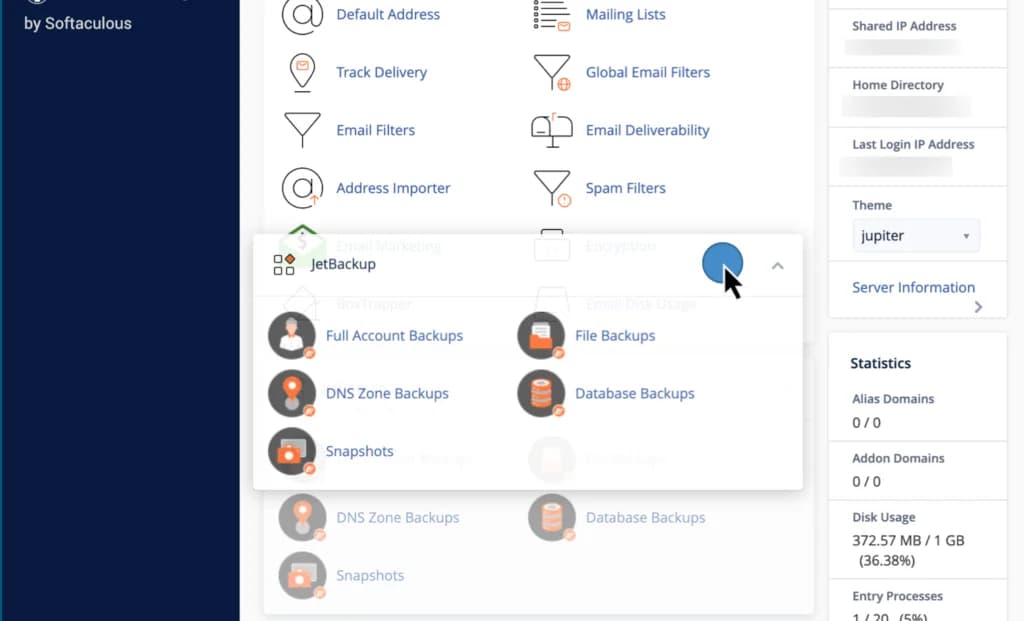Screen dimensions: 1024x621
Task: Click the Disk Usage statistic
Action: pos(886,517)
